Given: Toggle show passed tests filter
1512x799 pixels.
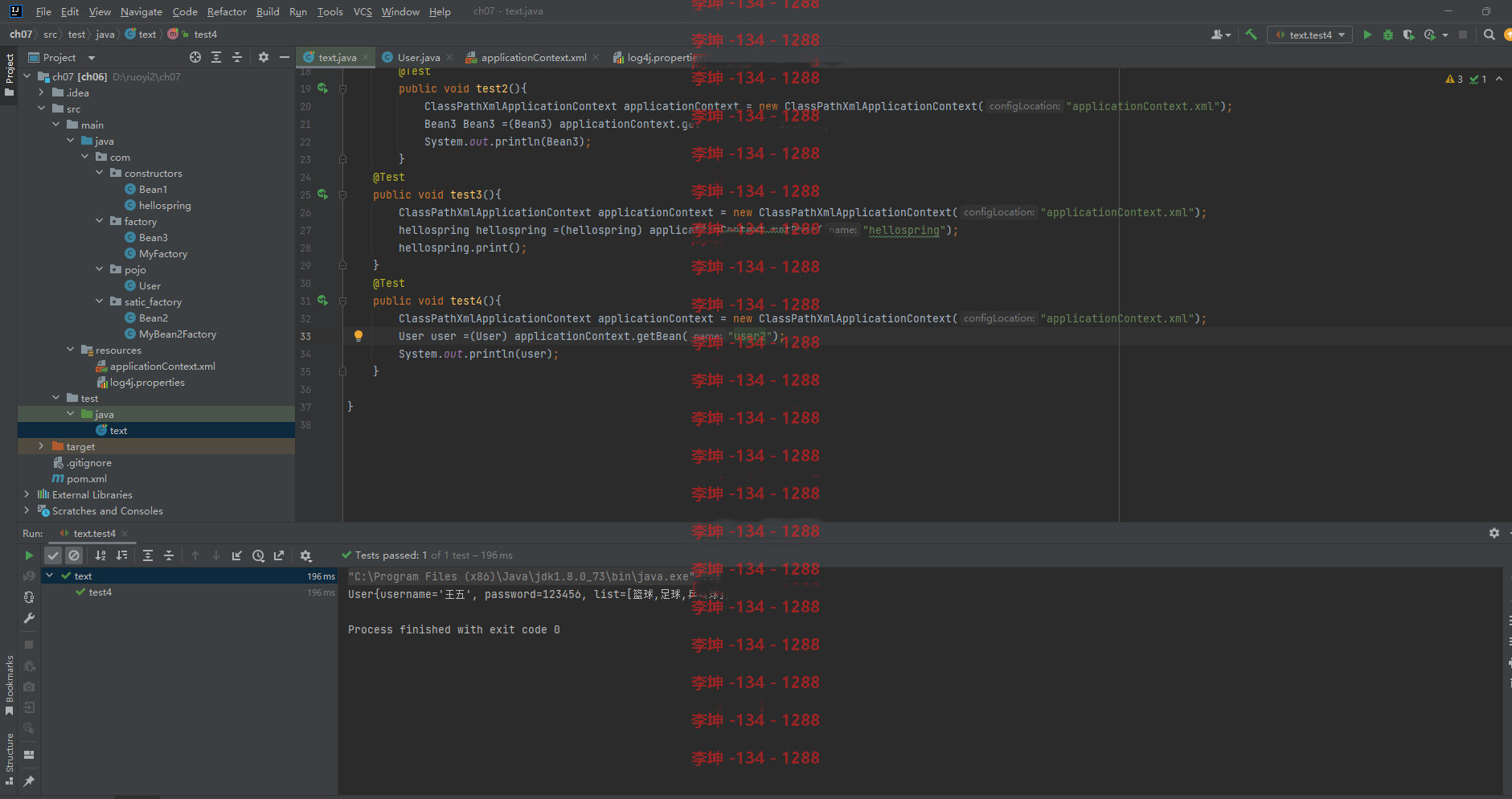Looking at the screenshot, I should tap(53, 555).
